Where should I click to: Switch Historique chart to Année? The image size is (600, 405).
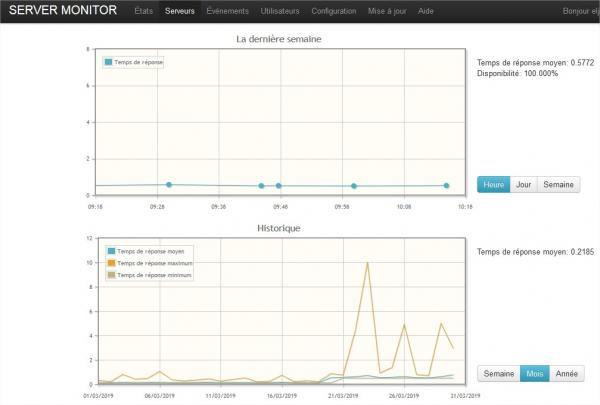[566, 373]
